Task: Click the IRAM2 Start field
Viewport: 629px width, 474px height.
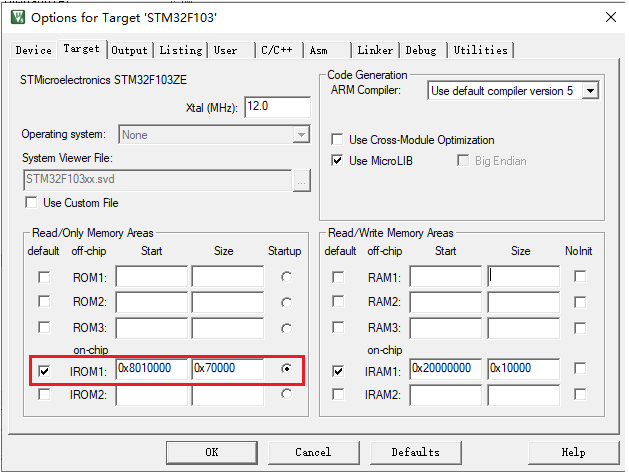Action: (446, 395)
